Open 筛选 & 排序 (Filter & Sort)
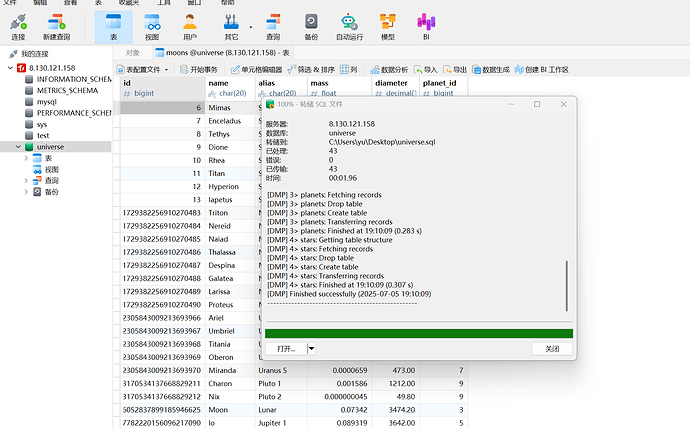Screen dimensions: 690x429 point(311,70)
